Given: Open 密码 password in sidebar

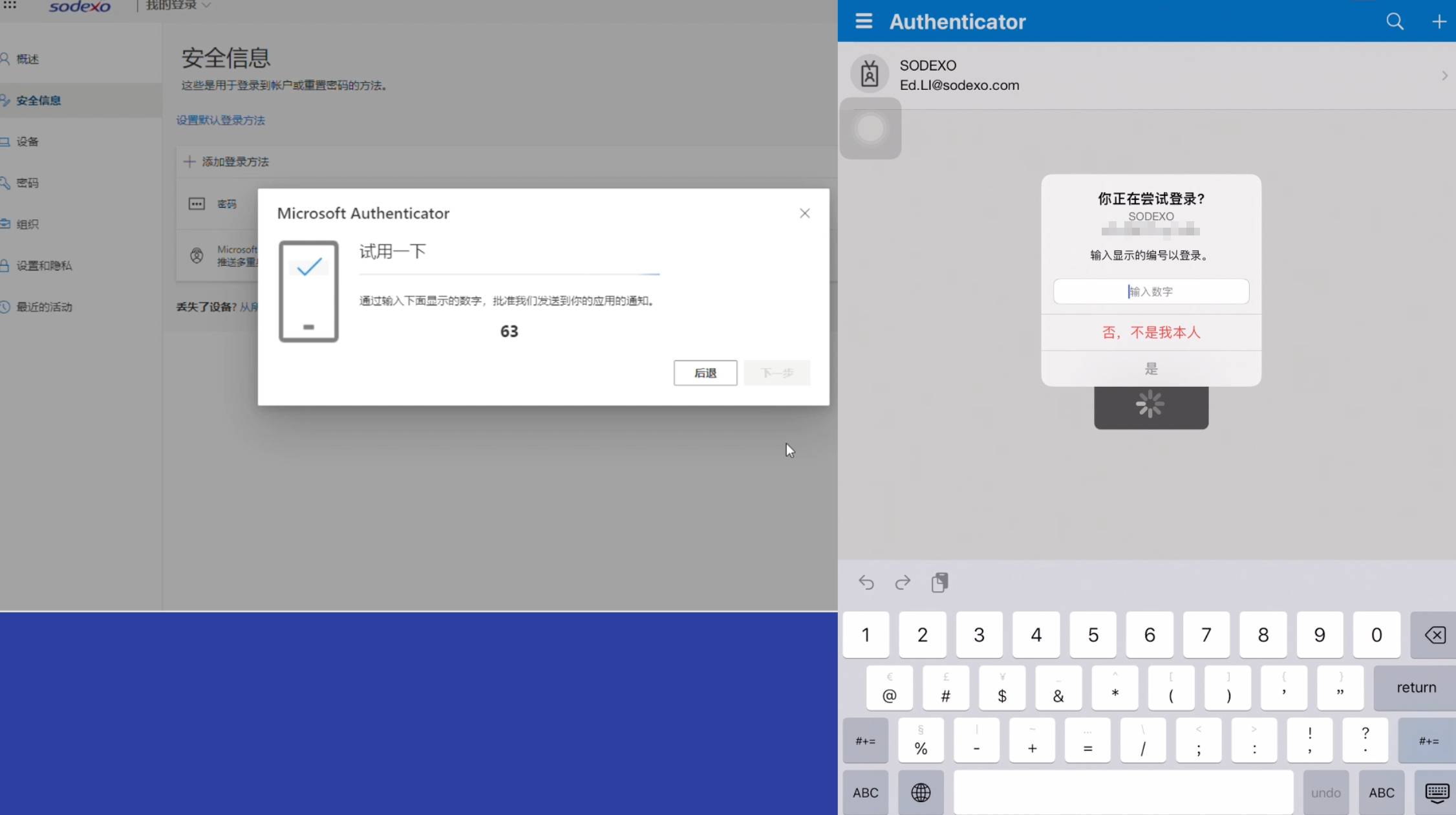Looking at the screenshot, I should 27,183.
